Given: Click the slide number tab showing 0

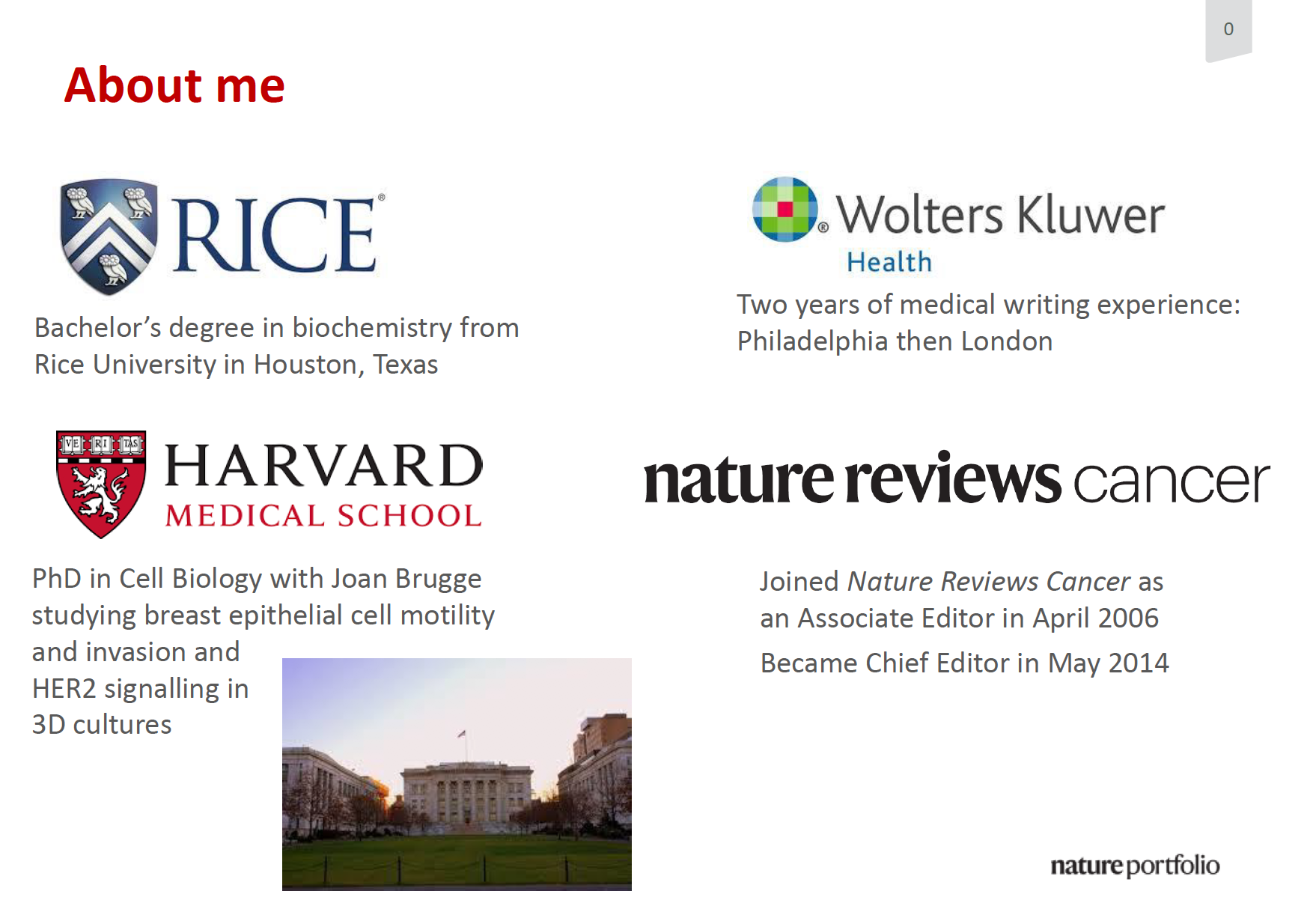Looking at the screenshot, I should click(x=1228, y=30).
